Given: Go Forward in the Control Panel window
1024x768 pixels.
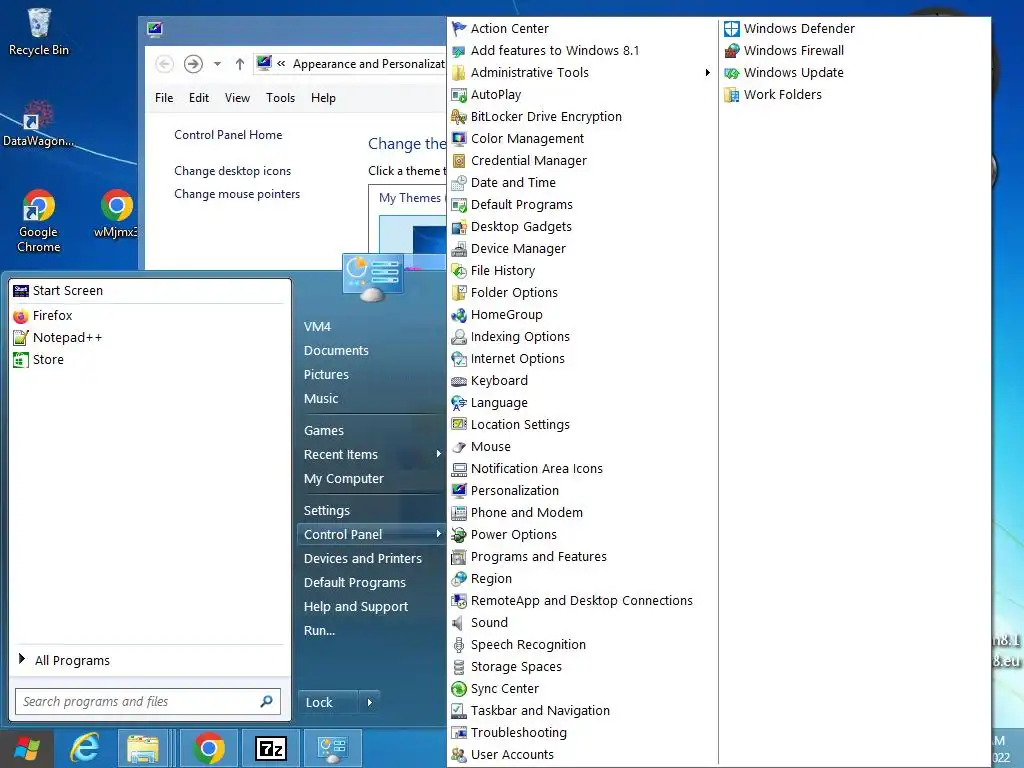Looking at the screenshot, I should (x=193, y=64).
